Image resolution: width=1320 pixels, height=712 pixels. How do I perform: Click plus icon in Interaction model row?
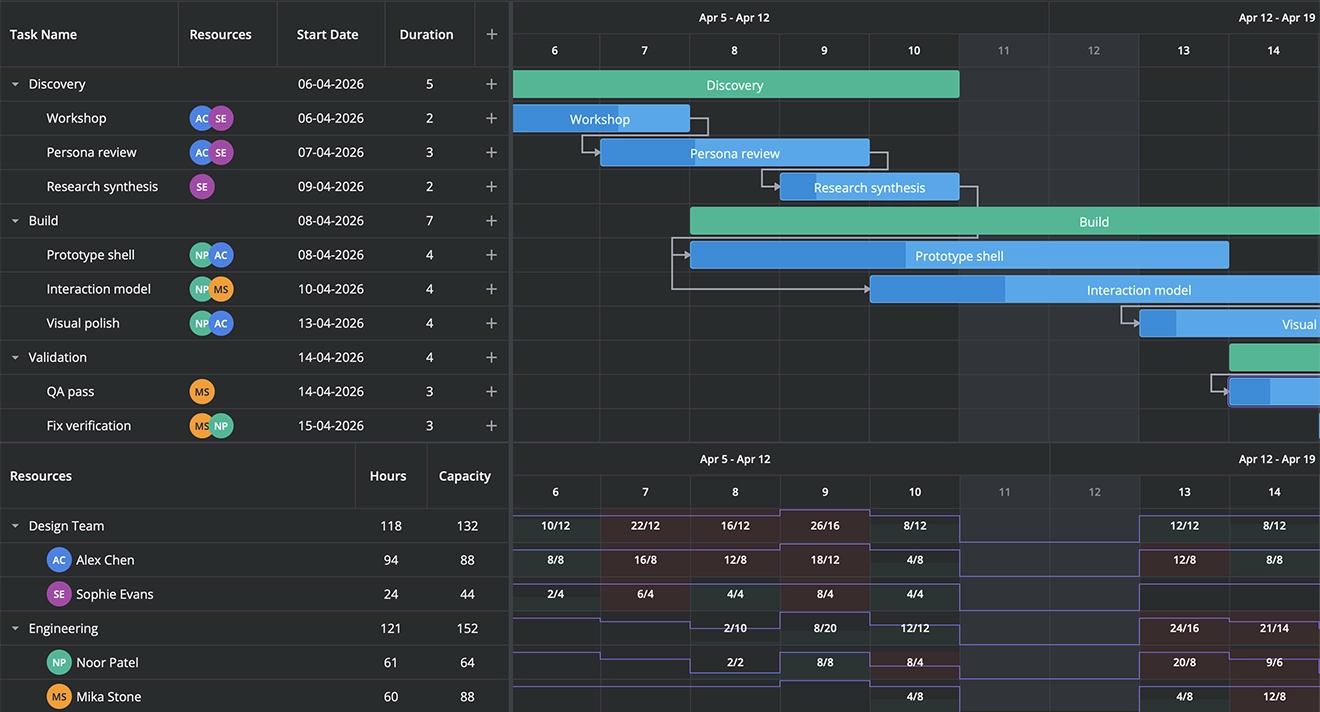[x=491, y=289]
